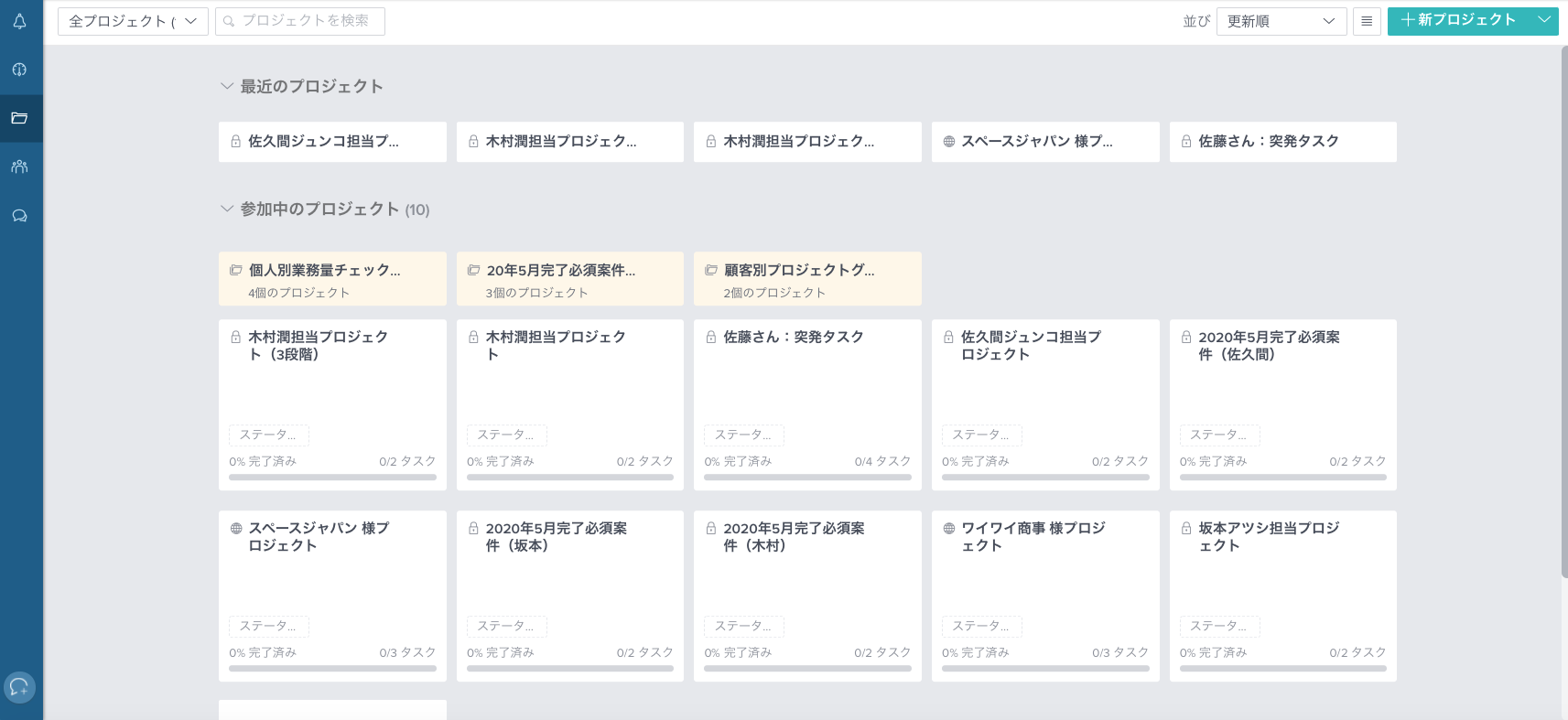This screenshot has height=720, width=1568.
Task: Focus the プロジェクトを検索 search field
Action: tap(300, 21)
